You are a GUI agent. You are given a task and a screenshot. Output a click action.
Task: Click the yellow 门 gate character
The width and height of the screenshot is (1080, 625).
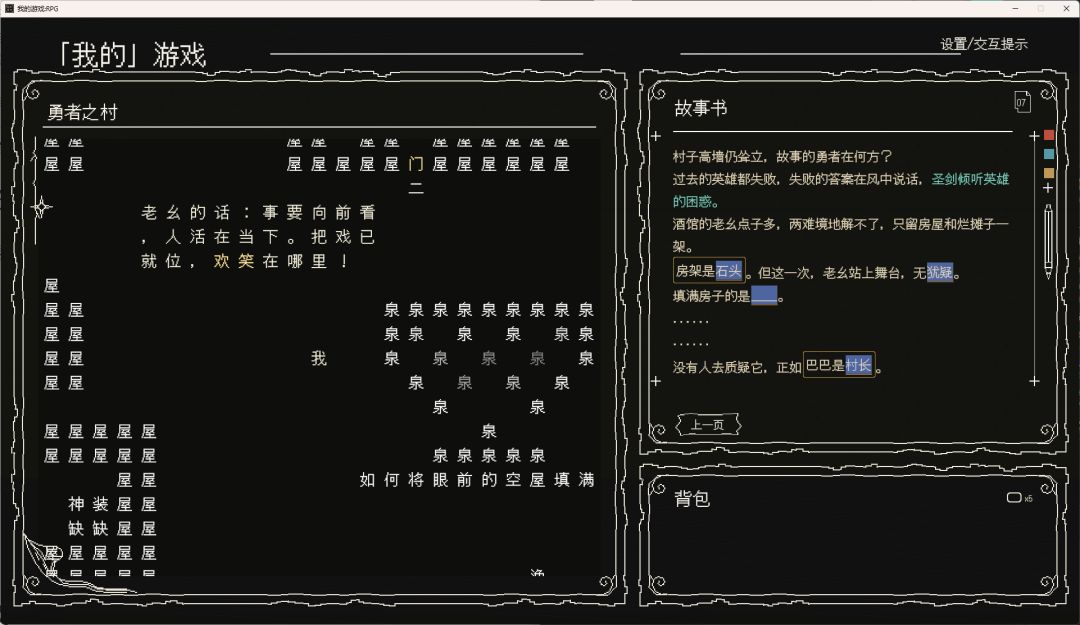415,164
